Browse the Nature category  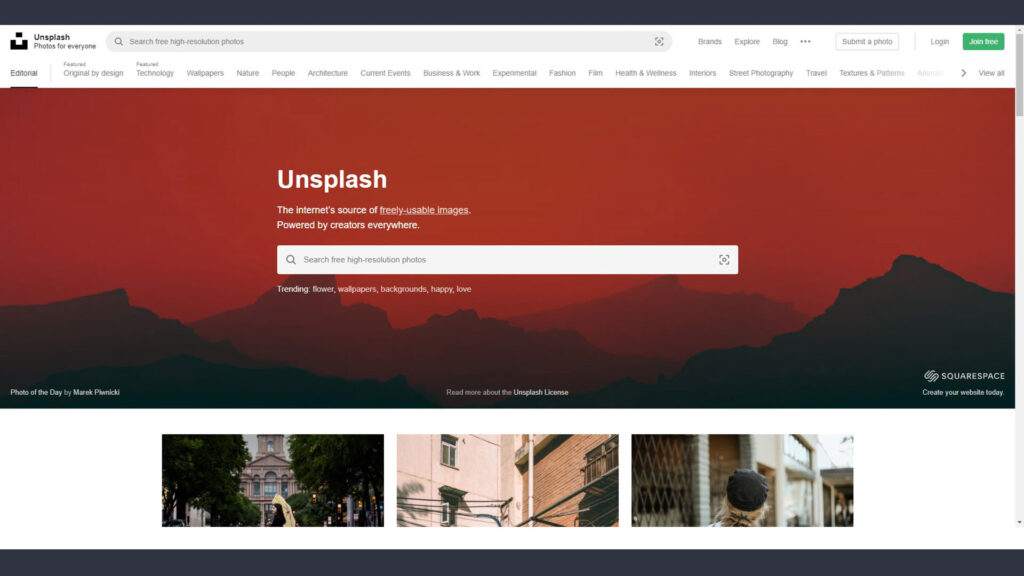(x=248, y=73)
